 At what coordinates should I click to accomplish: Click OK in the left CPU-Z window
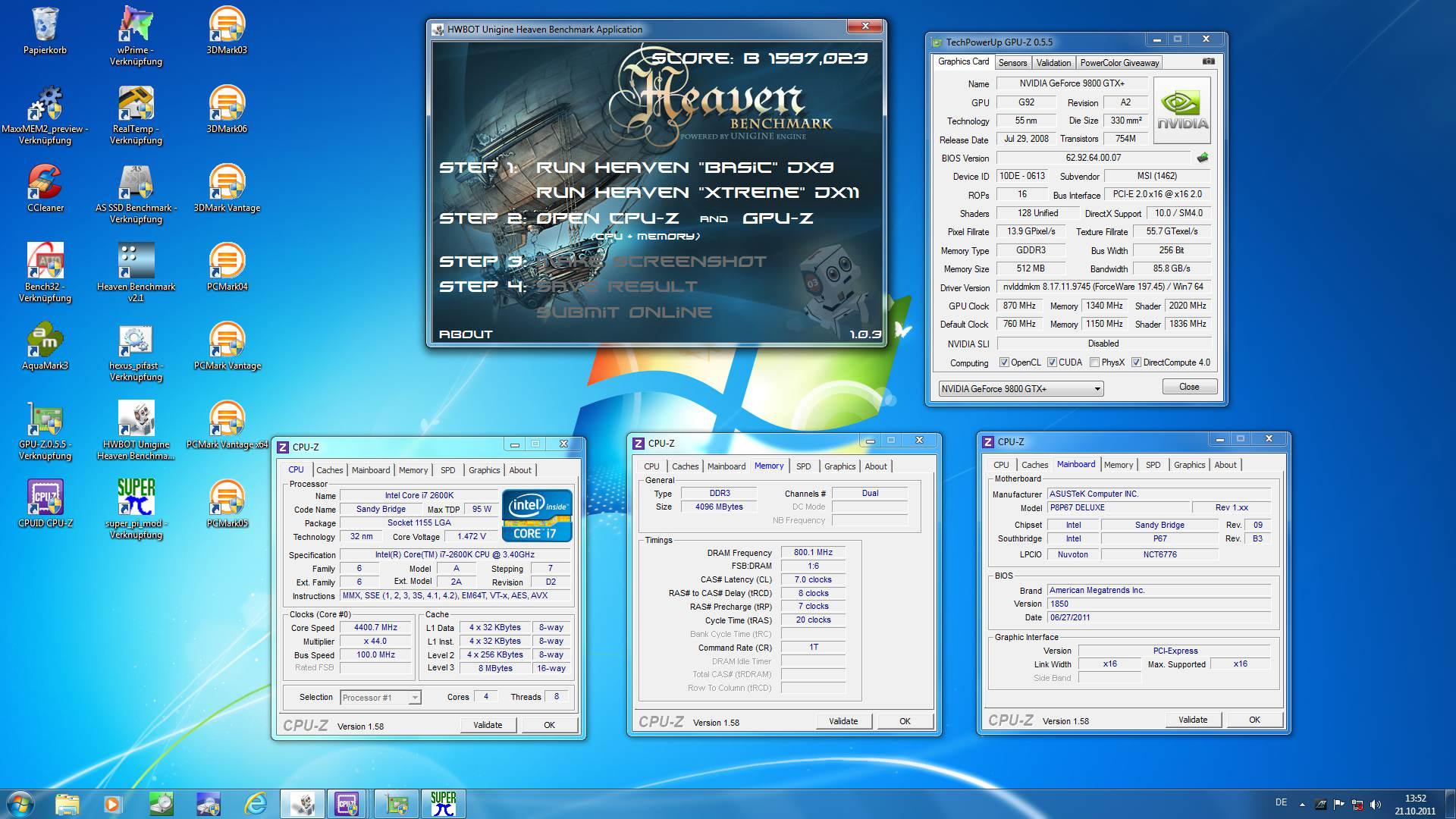(549, 725)
